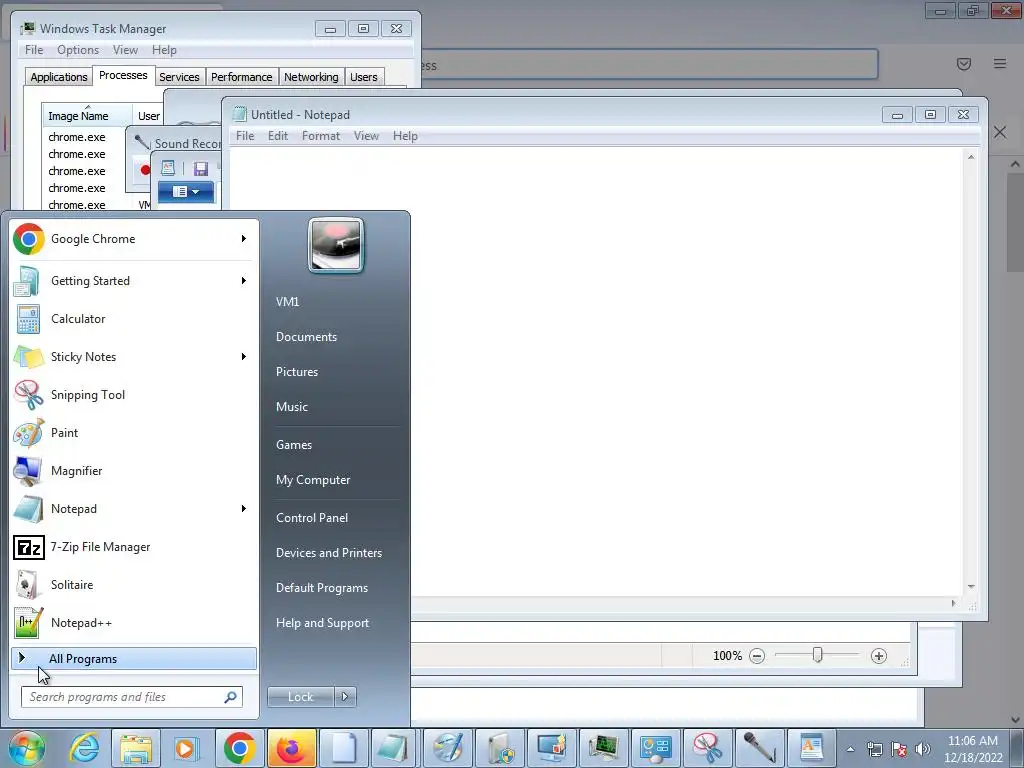Open the shutdown options arrow beside Lock
Screen dimensions: 1024x768
click(345, 697)
